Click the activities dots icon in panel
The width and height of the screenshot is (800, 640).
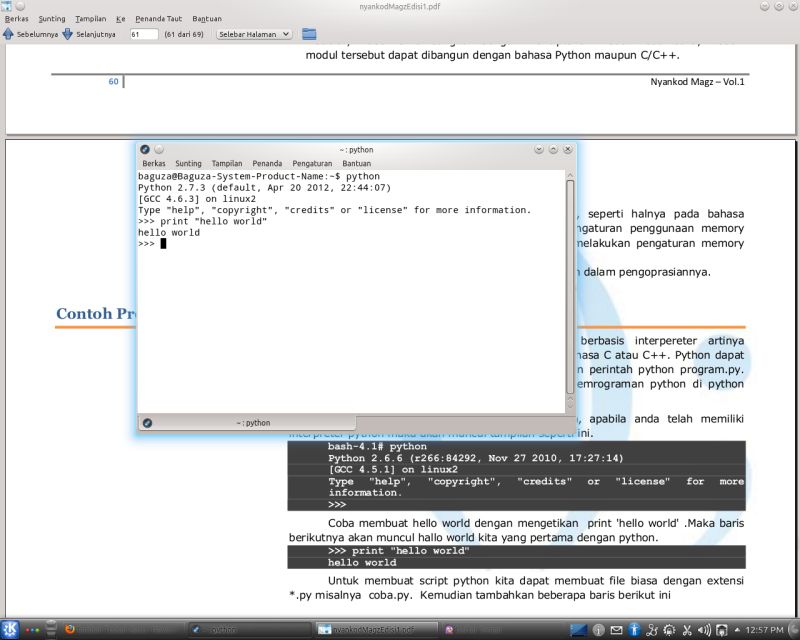tap(32, 630)
